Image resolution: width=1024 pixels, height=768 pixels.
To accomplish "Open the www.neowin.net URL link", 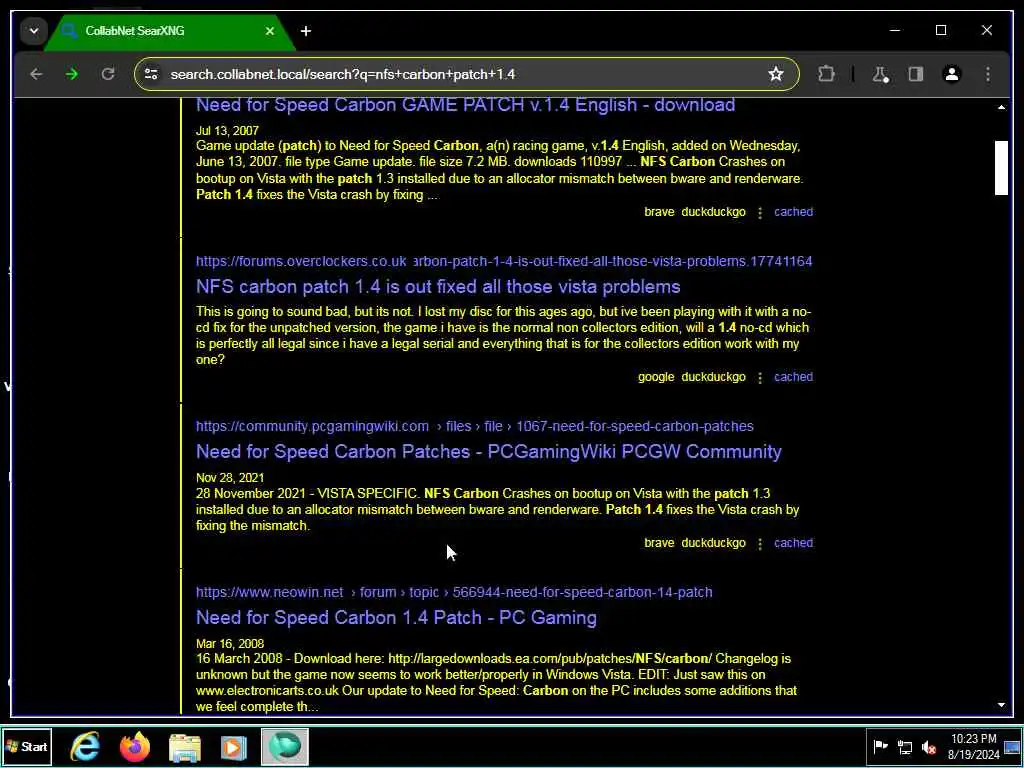I will pyautogui.click(x=454, y=592).
